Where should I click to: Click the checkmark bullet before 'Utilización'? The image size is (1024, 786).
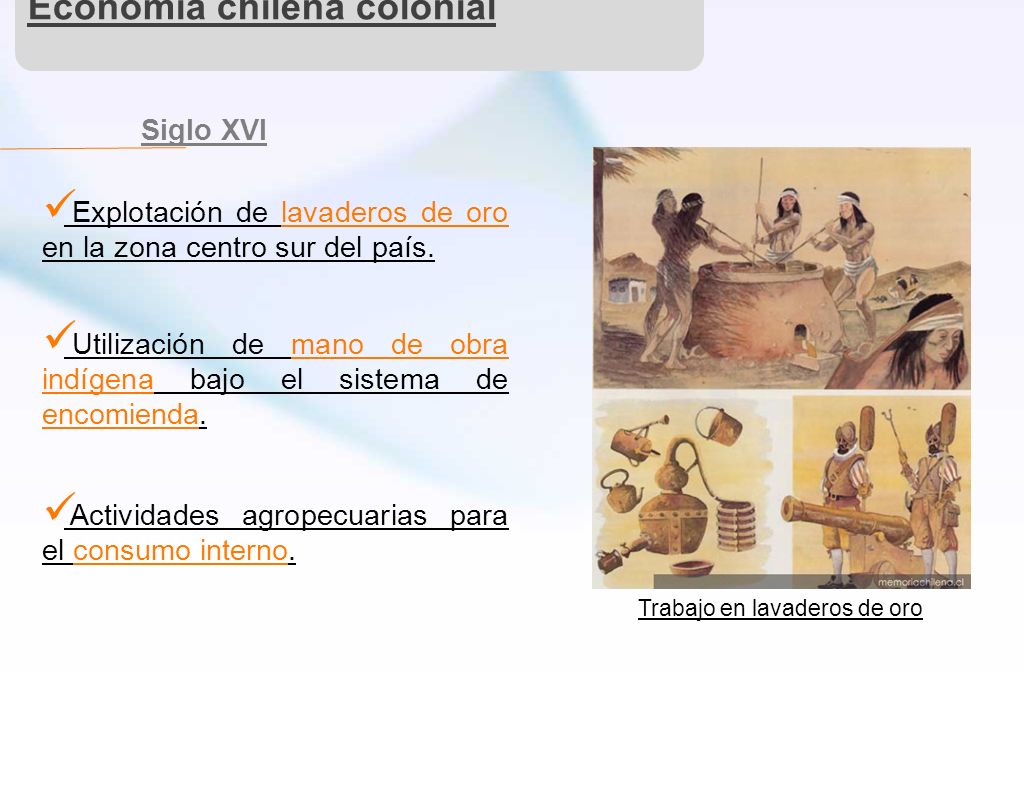pyautogui.click(x=59, y=336)
